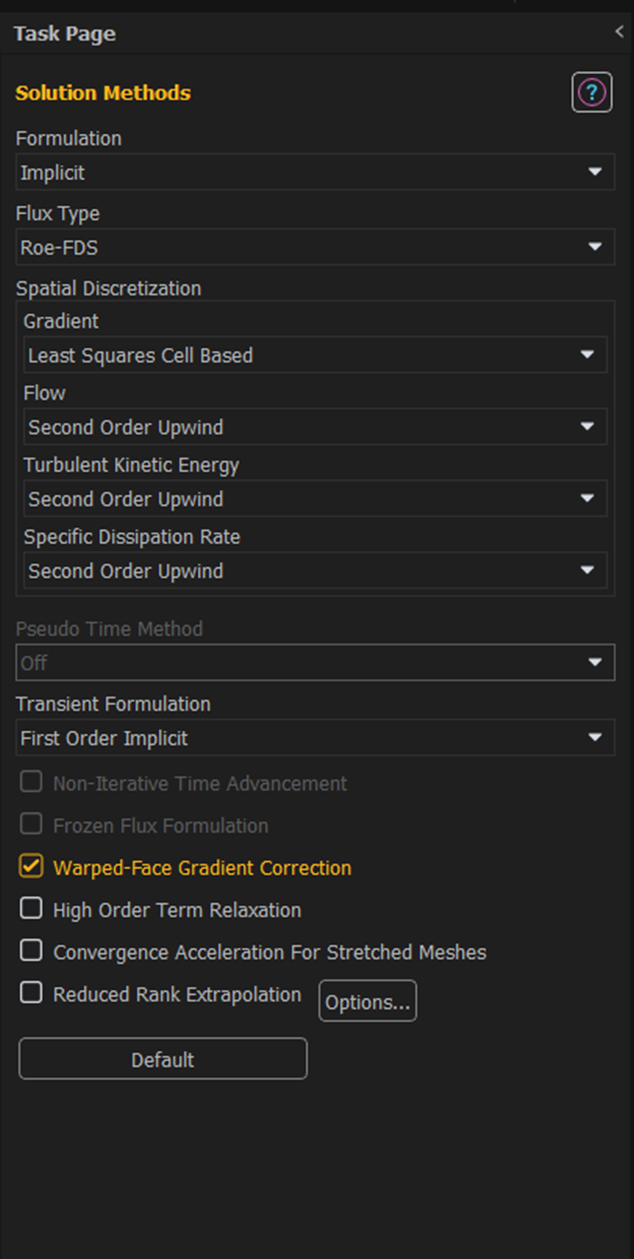Click the Pseudo Time Method dropdown arrow
The image size is (634, 1259).
[x=595, y=663]
